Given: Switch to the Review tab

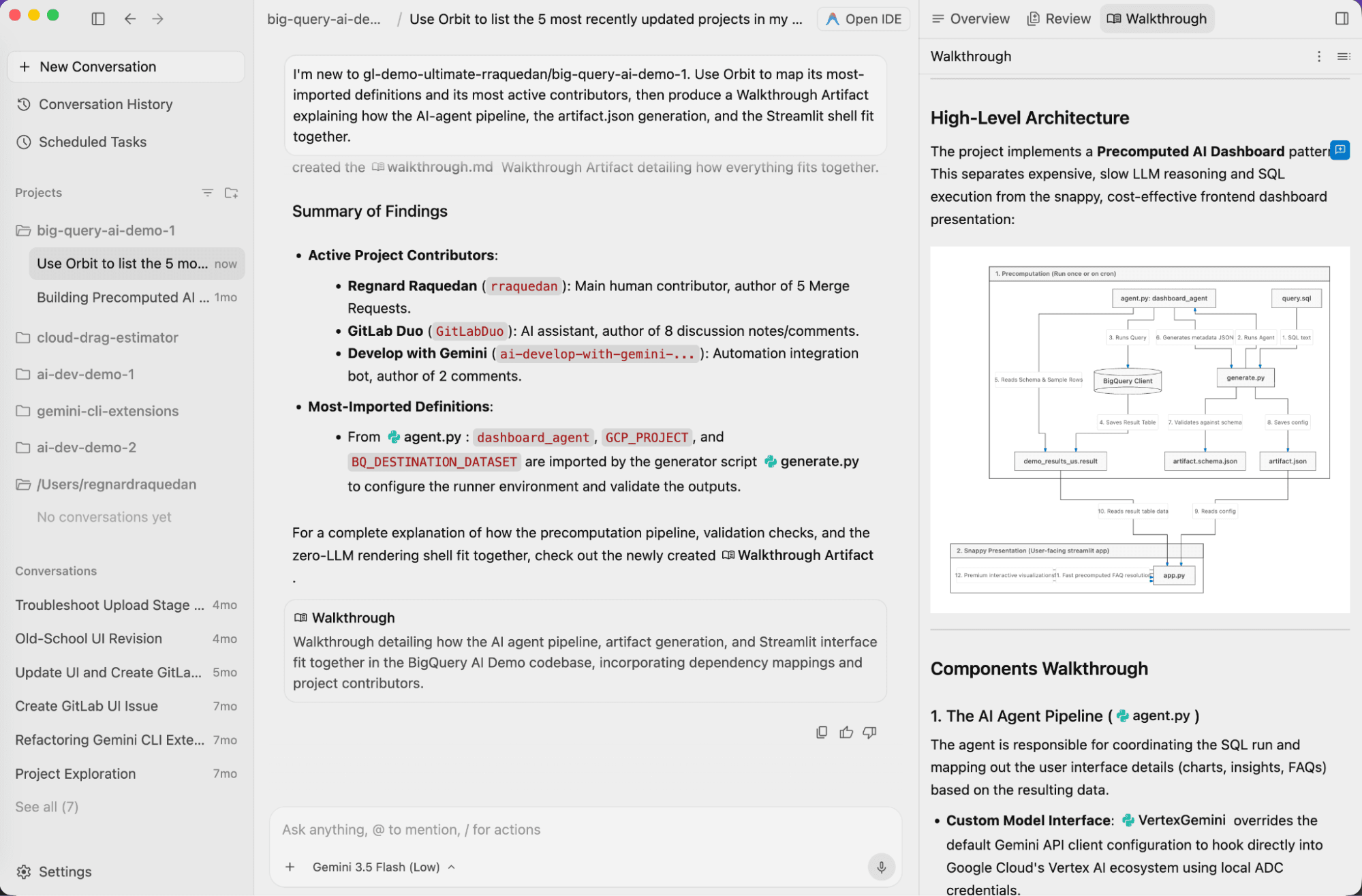Looking at the screenshot, I should 1059,19.
